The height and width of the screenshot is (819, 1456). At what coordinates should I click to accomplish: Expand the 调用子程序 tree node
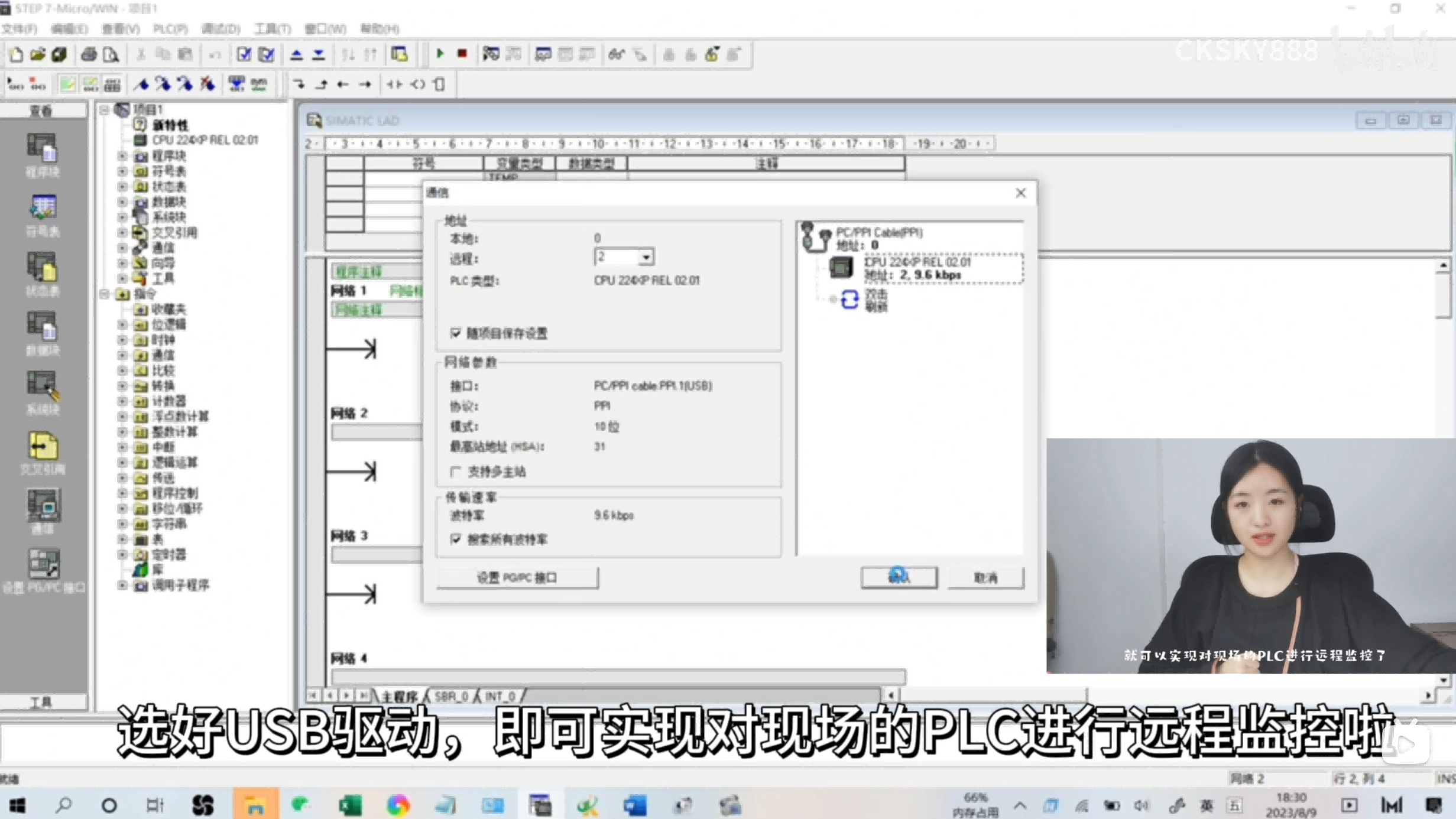[x=122, y=585]
